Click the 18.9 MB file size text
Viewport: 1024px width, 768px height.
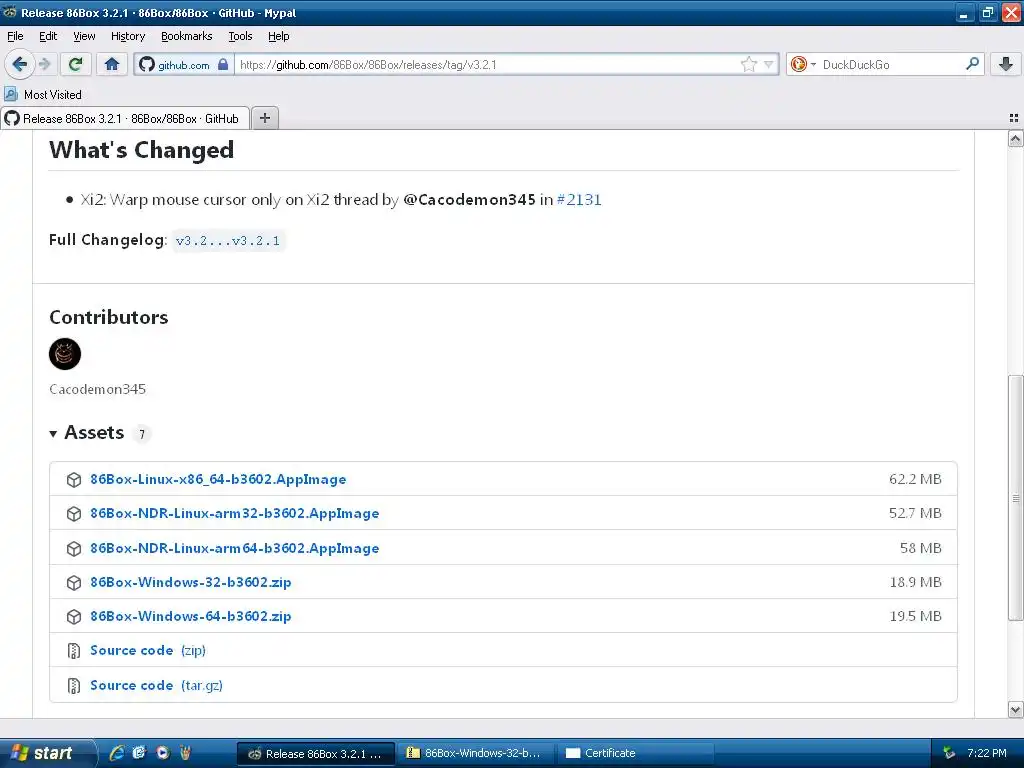(x=915, y=582)
